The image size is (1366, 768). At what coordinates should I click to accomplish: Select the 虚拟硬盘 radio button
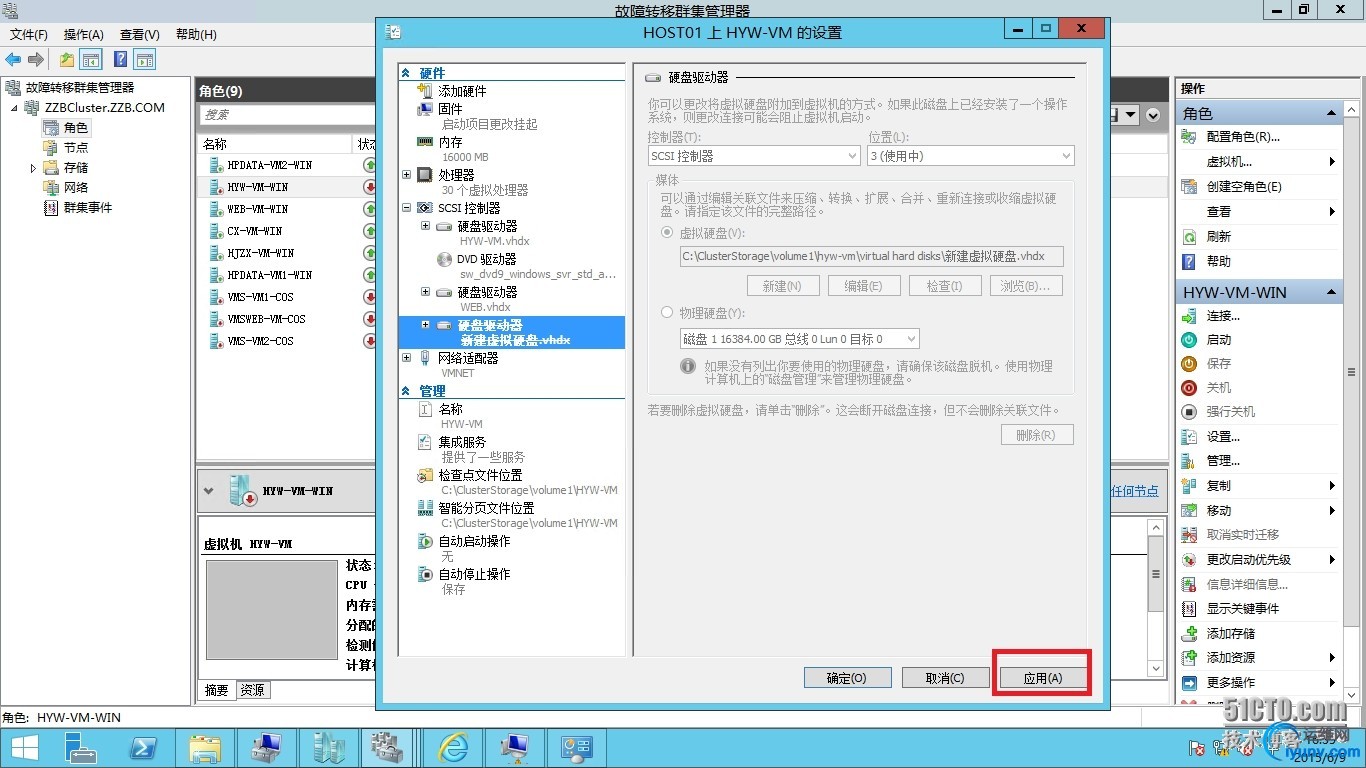point(667,232)
